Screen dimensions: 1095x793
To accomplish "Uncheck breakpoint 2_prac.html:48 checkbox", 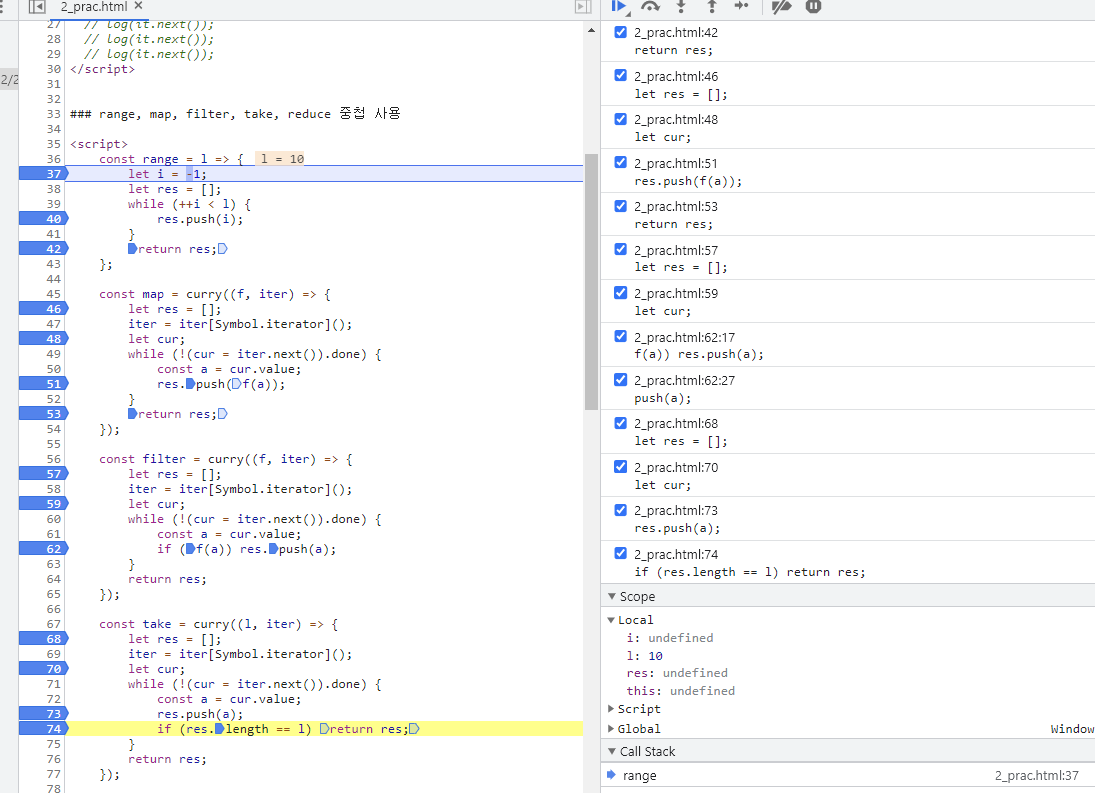I will coord(620,119).
